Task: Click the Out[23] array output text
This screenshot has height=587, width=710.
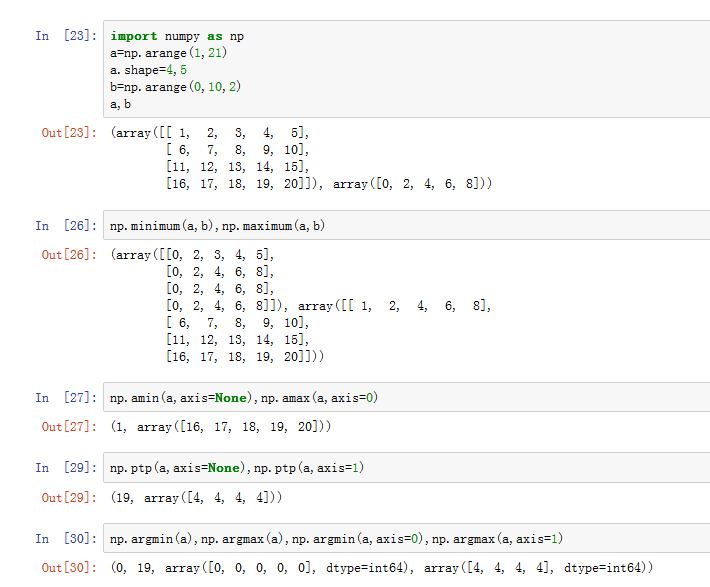Action: 300,158
